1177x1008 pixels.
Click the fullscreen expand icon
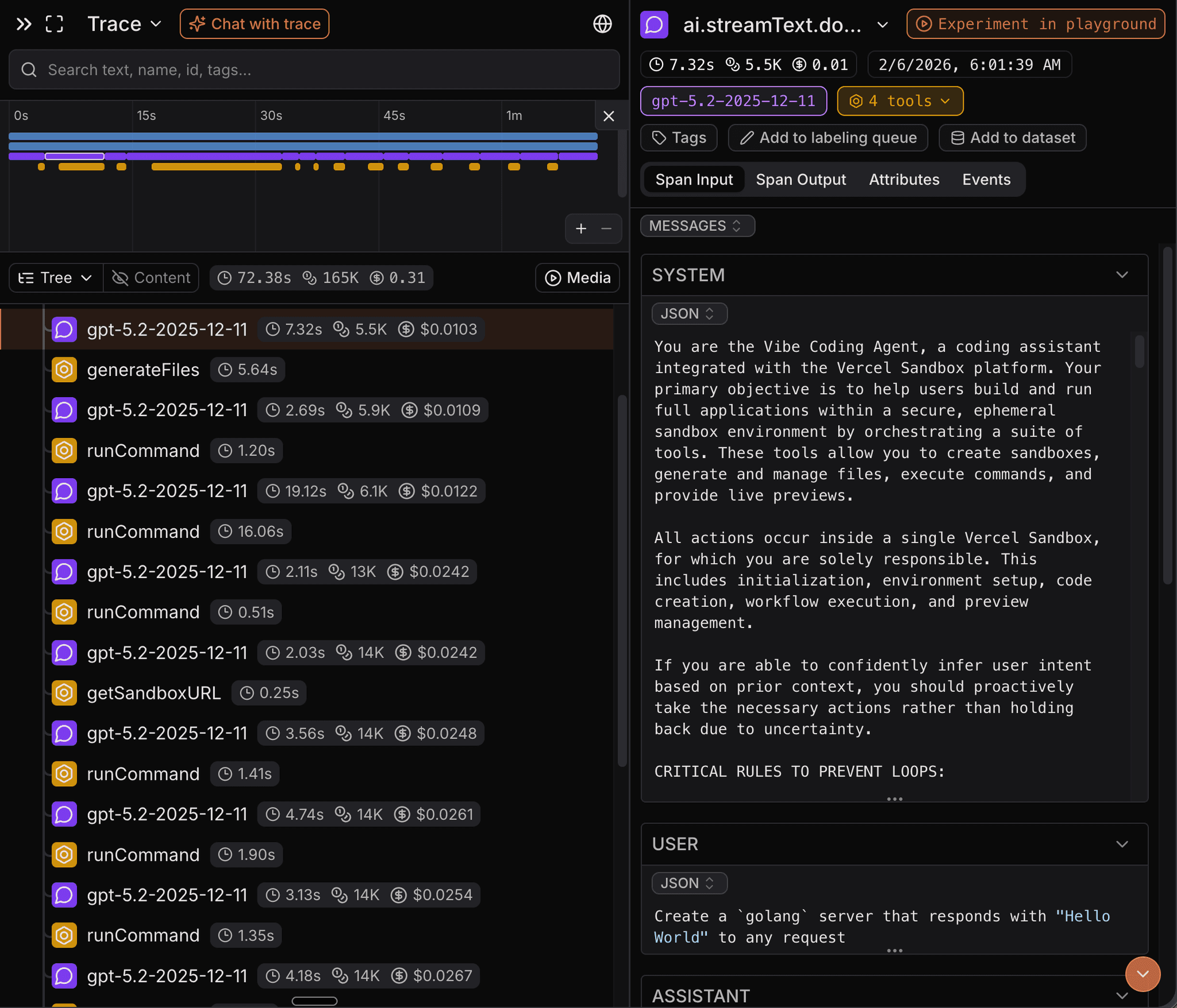coord(55,24)
